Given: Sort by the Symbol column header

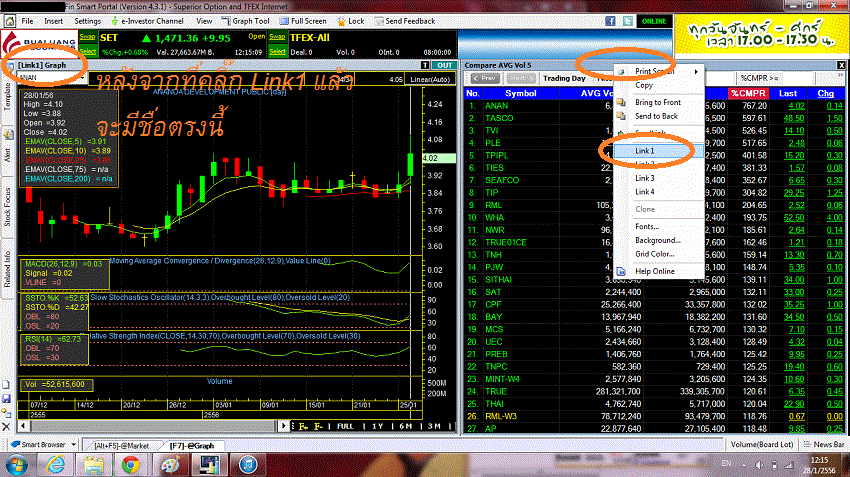Looking at the screenshot, I should 520,93.
